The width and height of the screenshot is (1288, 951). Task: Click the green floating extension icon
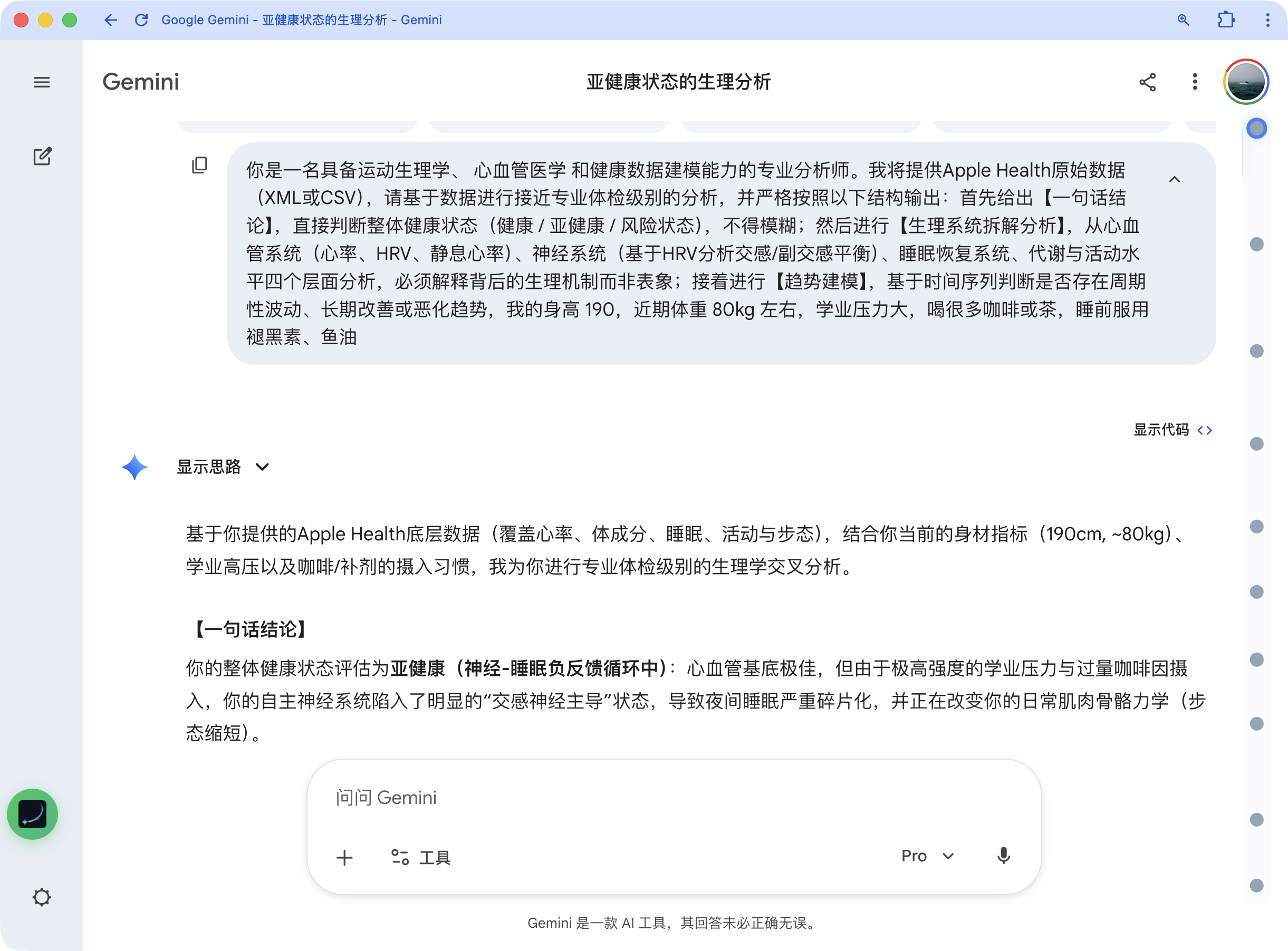click(x=32, y=814)
